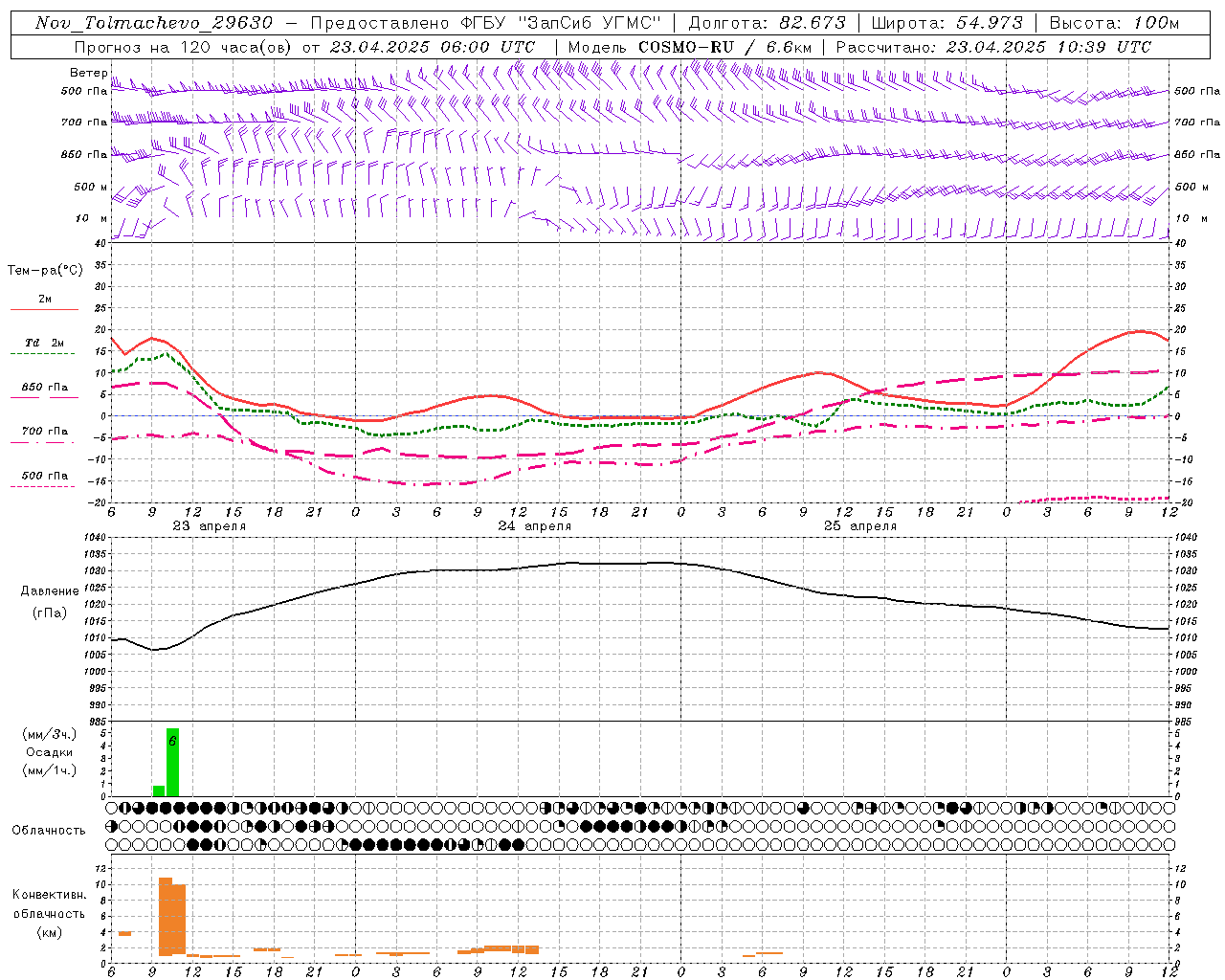Click the Долгота: 82.673 value
The image size is (1225, 980).
(768, 23)
